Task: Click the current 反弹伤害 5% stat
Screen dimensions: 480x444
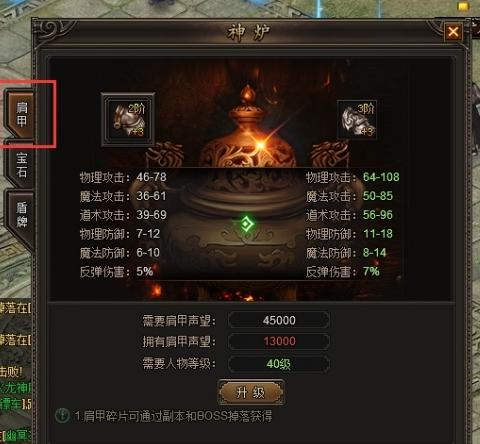Action: pos(116,272)
